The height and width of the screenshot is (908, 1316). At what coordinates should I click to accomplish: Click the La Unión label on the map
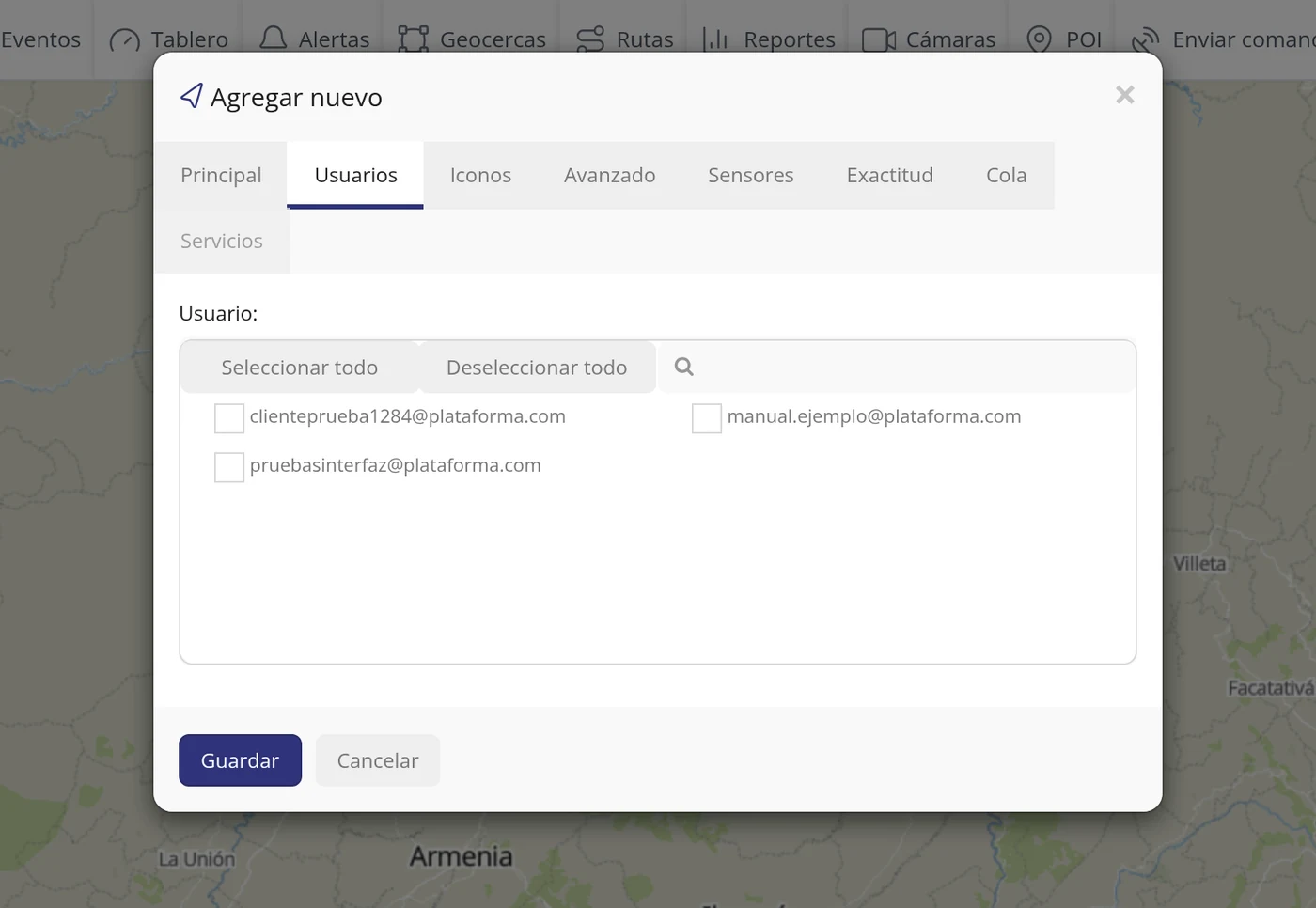(196, 859)
